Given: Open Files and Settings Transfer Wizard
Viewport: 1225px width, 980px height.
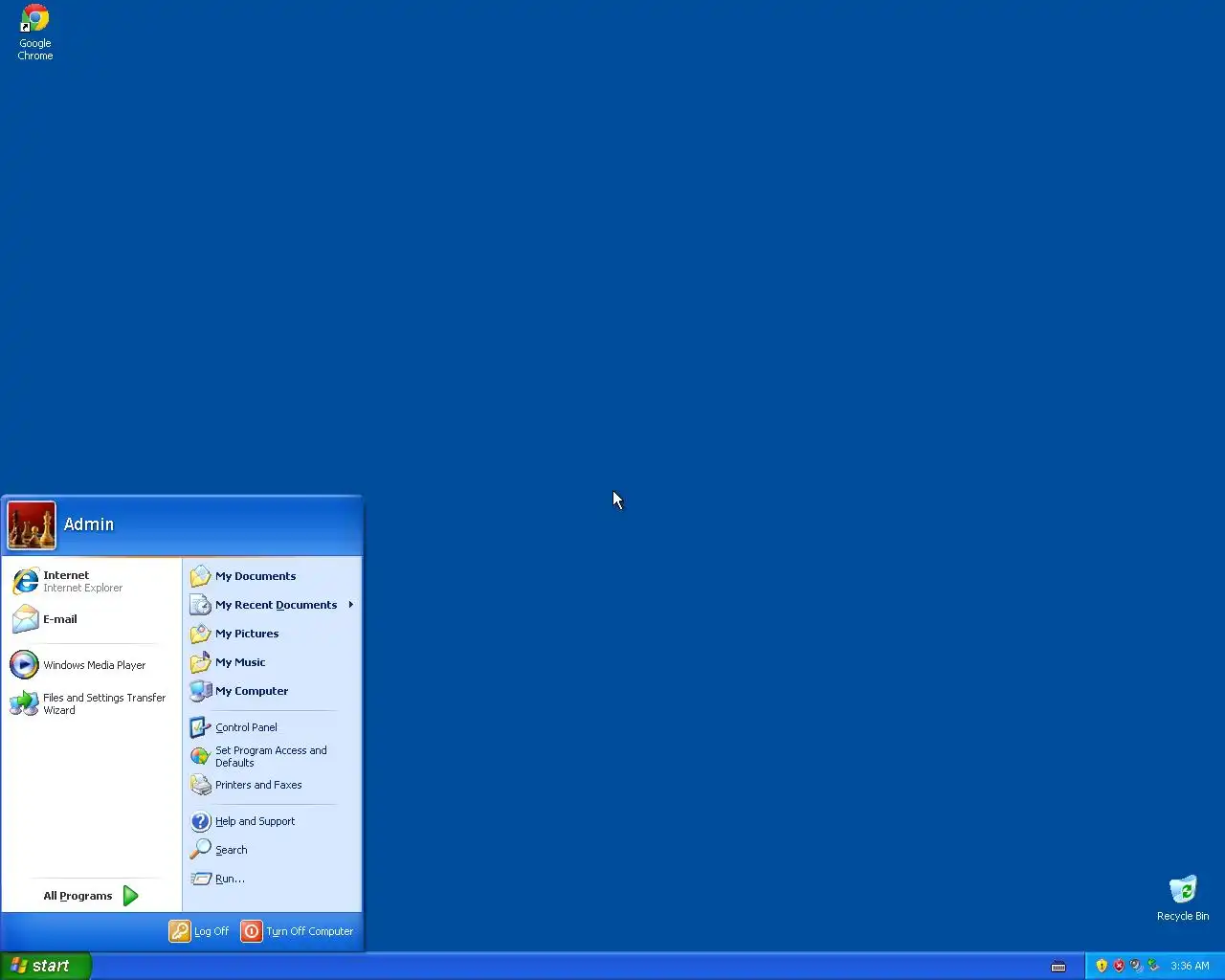Looking at the screenshot, I should point(91,703).
